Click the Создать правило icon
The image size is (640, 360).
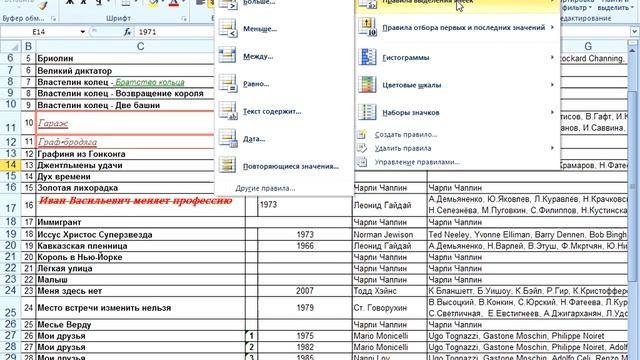(x=362, y=134)
